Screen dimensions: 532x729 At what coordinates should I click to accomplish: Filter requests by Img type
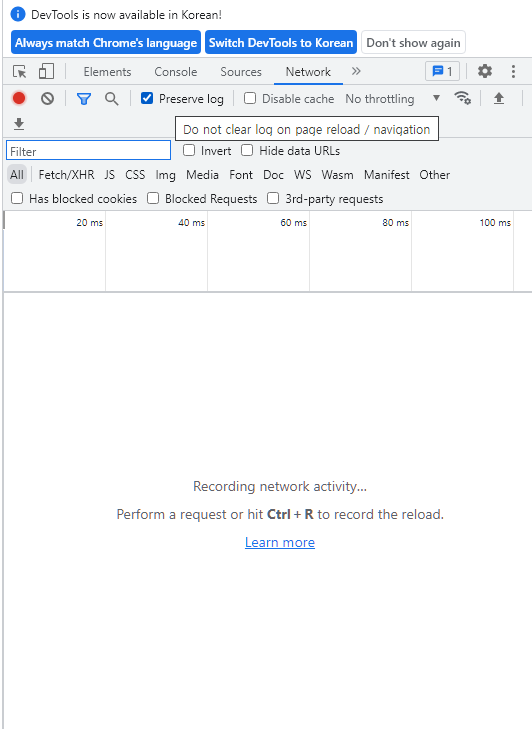pos(166,175)
